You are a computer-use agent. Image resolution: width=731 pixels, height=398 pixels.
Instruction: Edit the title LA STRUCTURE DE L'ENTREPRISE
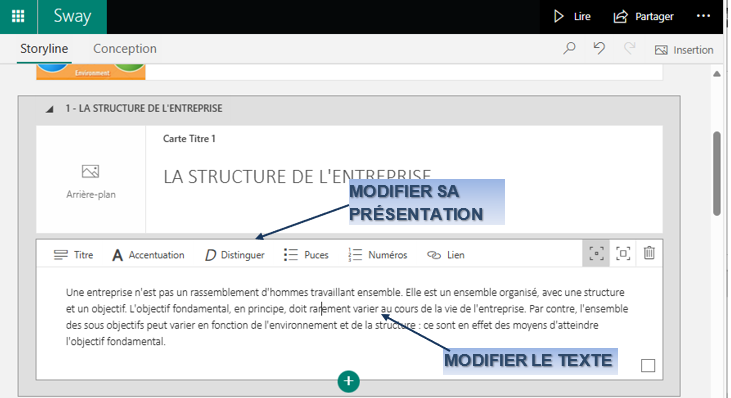297,177
